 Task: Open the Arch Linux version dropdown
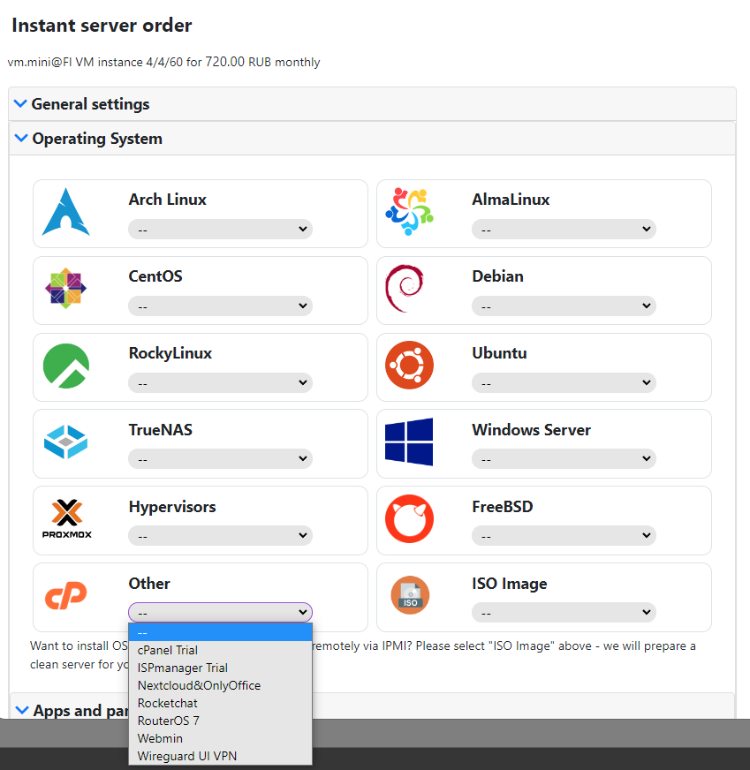(220, 229)
